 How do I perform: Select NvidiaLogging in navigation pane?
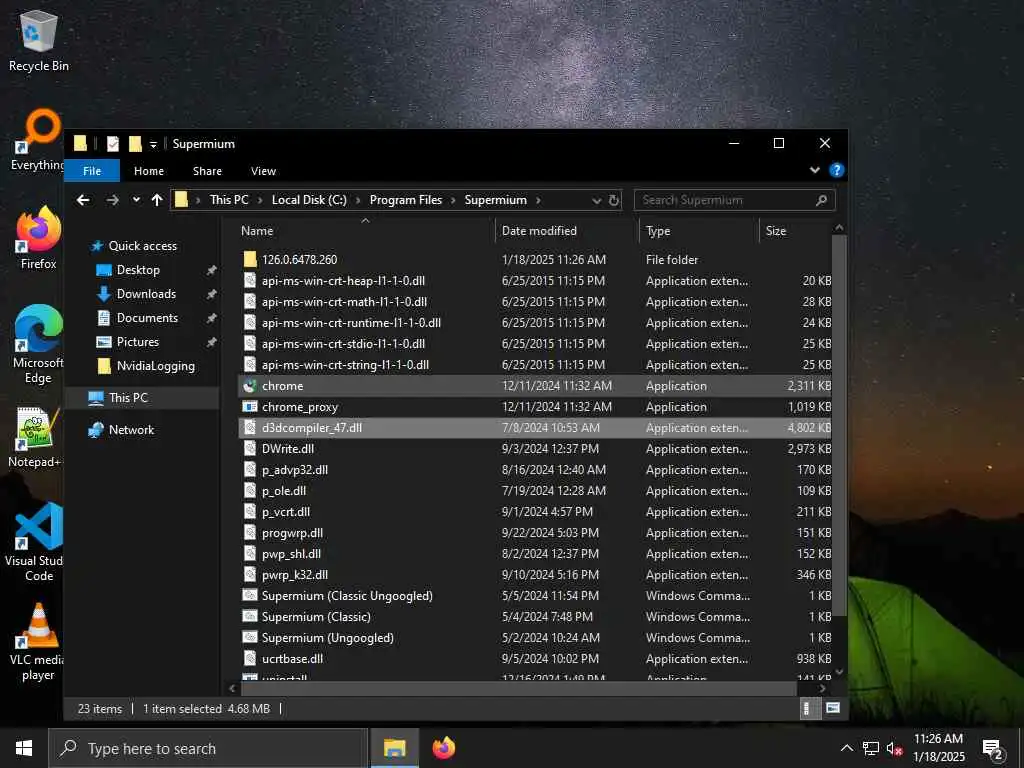pos(155,366)
